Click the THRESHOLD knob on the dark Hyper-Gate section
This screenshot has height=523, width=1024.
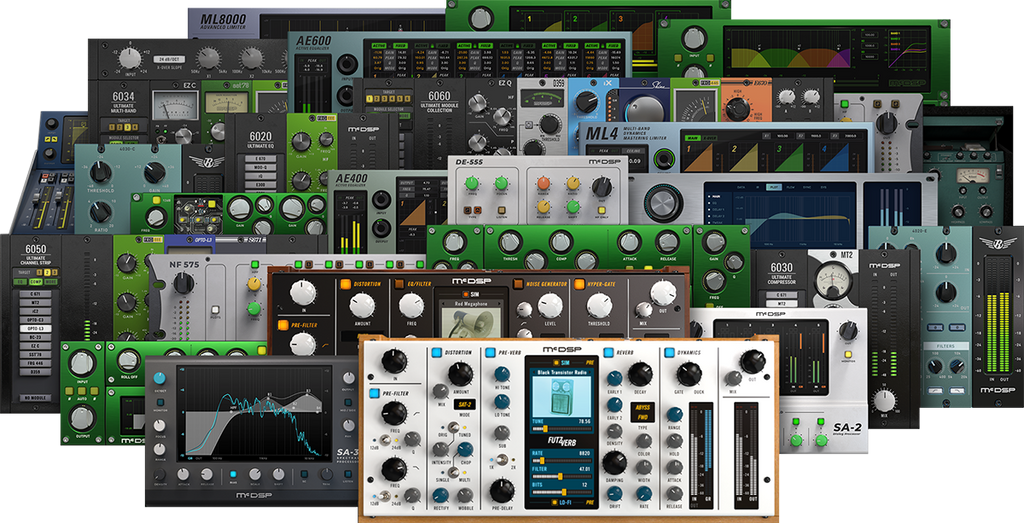599,305
